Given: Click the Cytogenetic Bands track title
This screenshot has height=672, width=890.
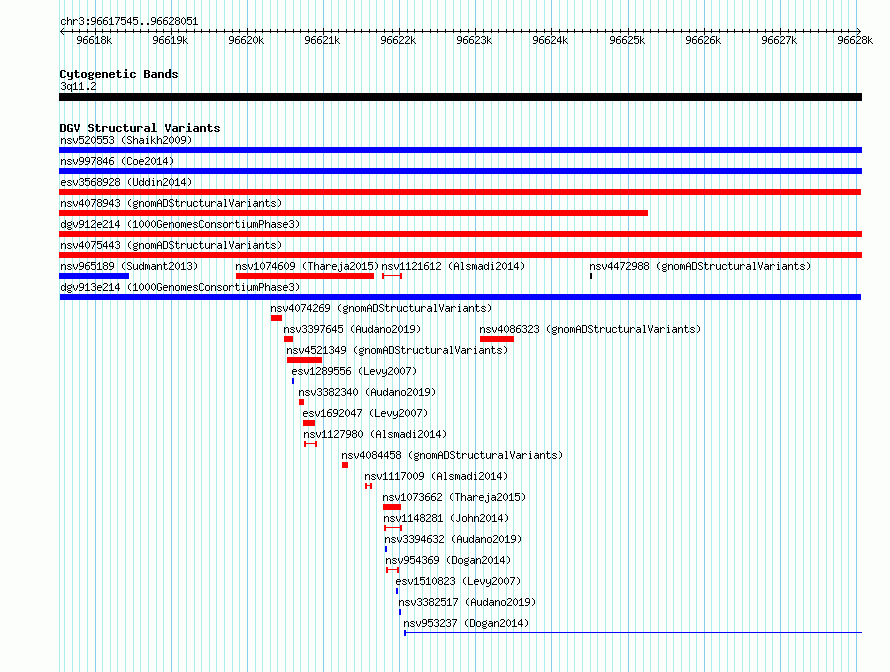Looking at the screenshot, I should pyautogui.click(x=119, y=74).
